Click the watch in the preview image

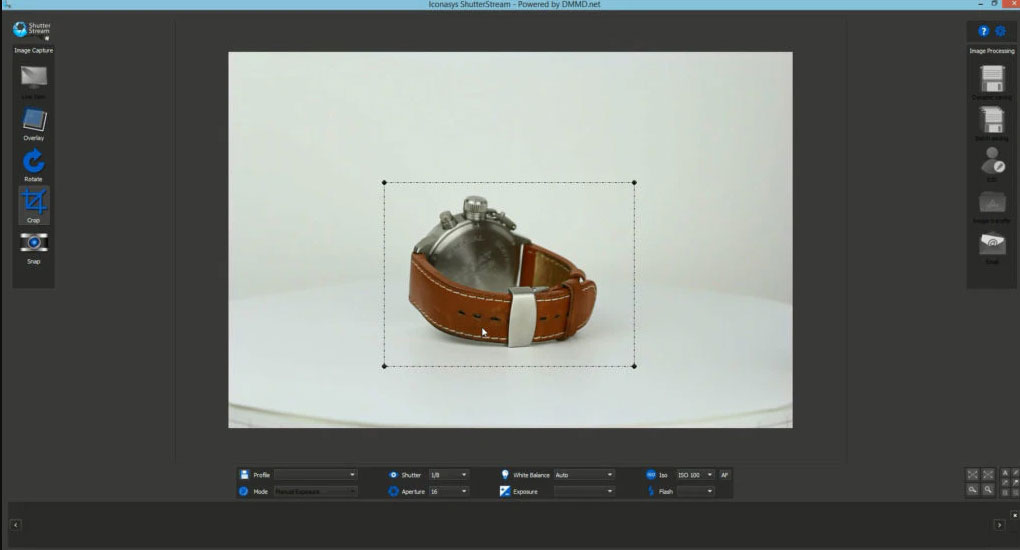[502, 272]
